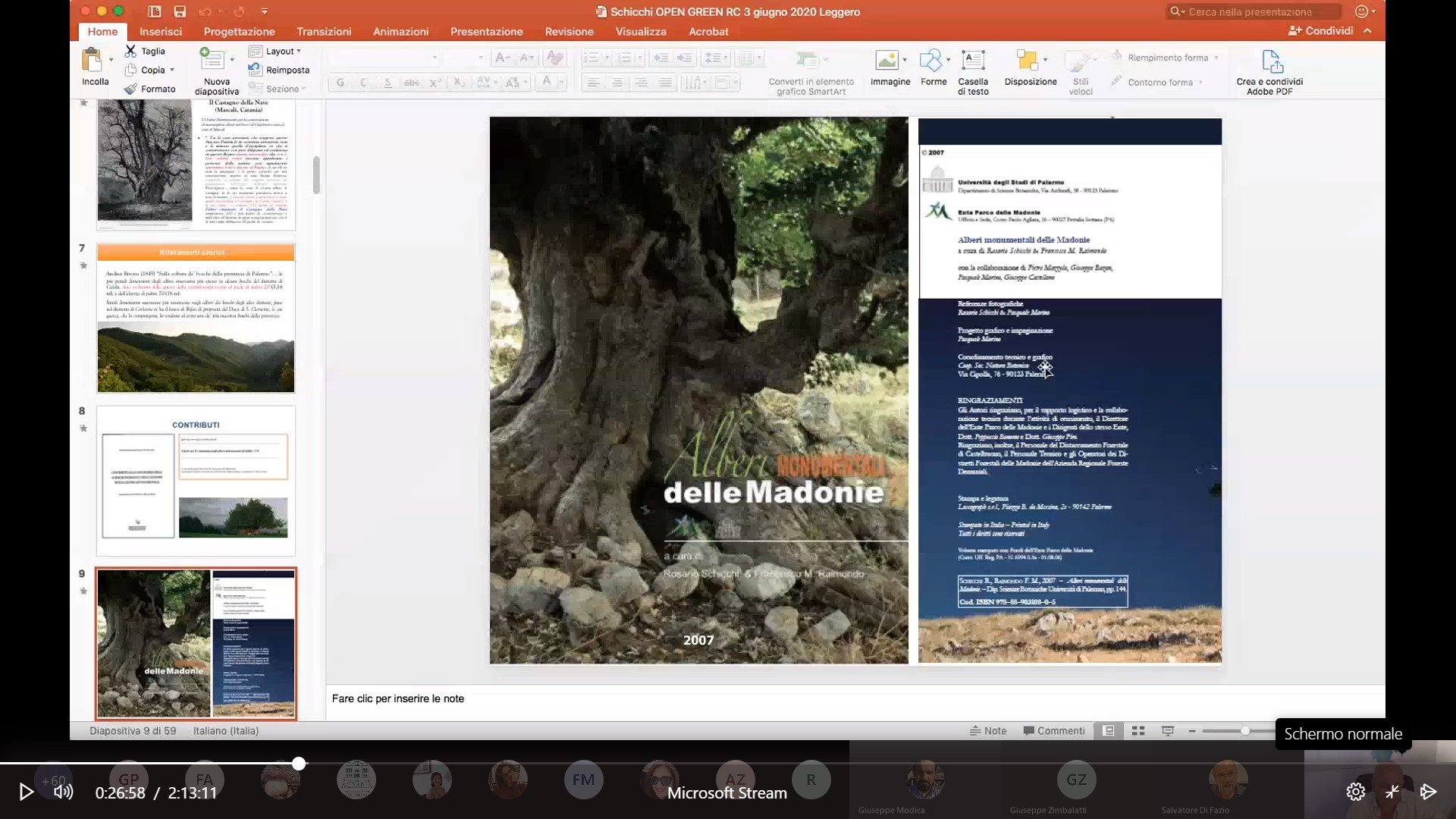Click the save floppy disk icon
The width and height of the screenshot is (1456, 819).
click(180, 11)
